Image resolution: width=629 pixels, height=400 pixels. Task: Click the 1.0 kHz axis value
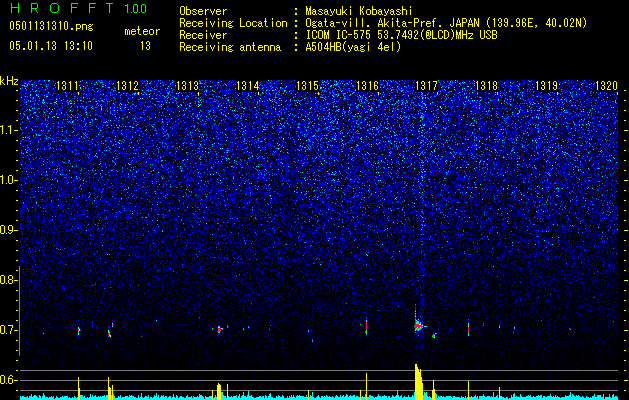[8, 180]
